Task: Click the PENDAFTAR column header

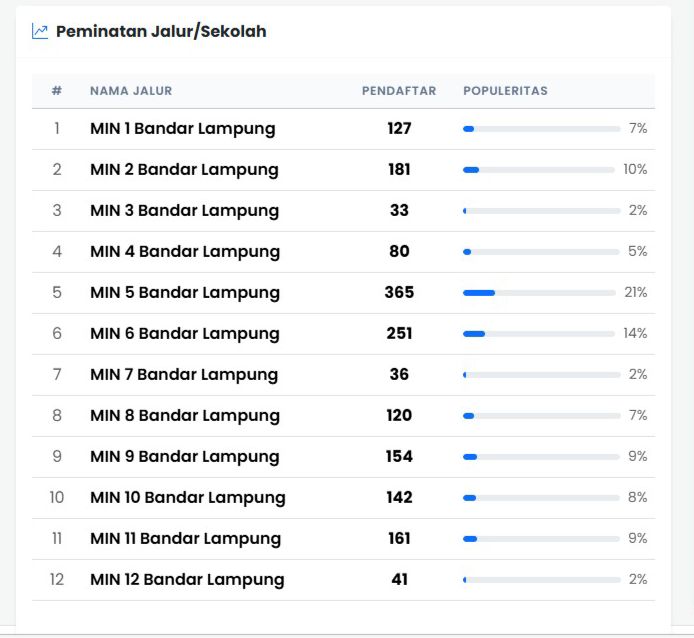Action: pyautogui.click(x=399, y=91)
